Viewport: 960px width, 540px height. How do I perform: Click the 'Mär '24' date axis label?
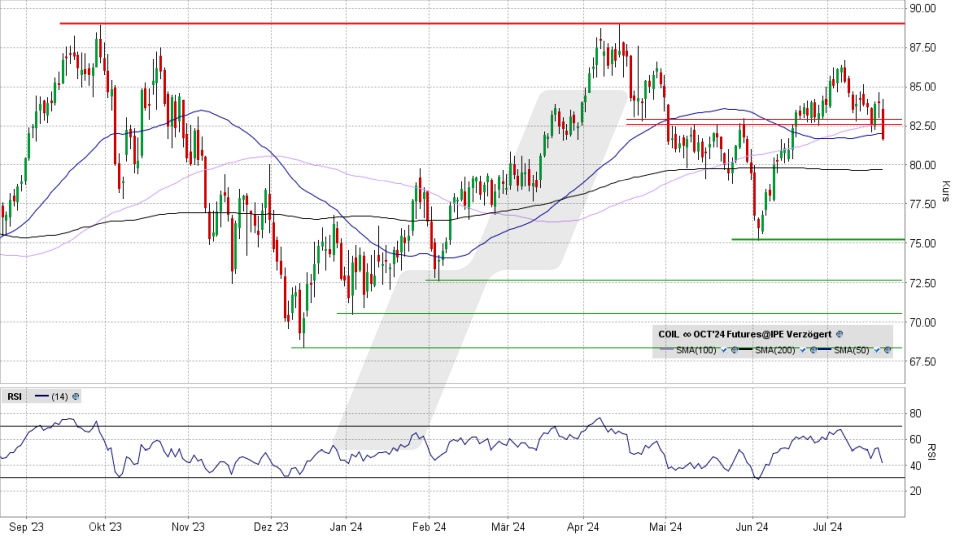tap(508, 527)
